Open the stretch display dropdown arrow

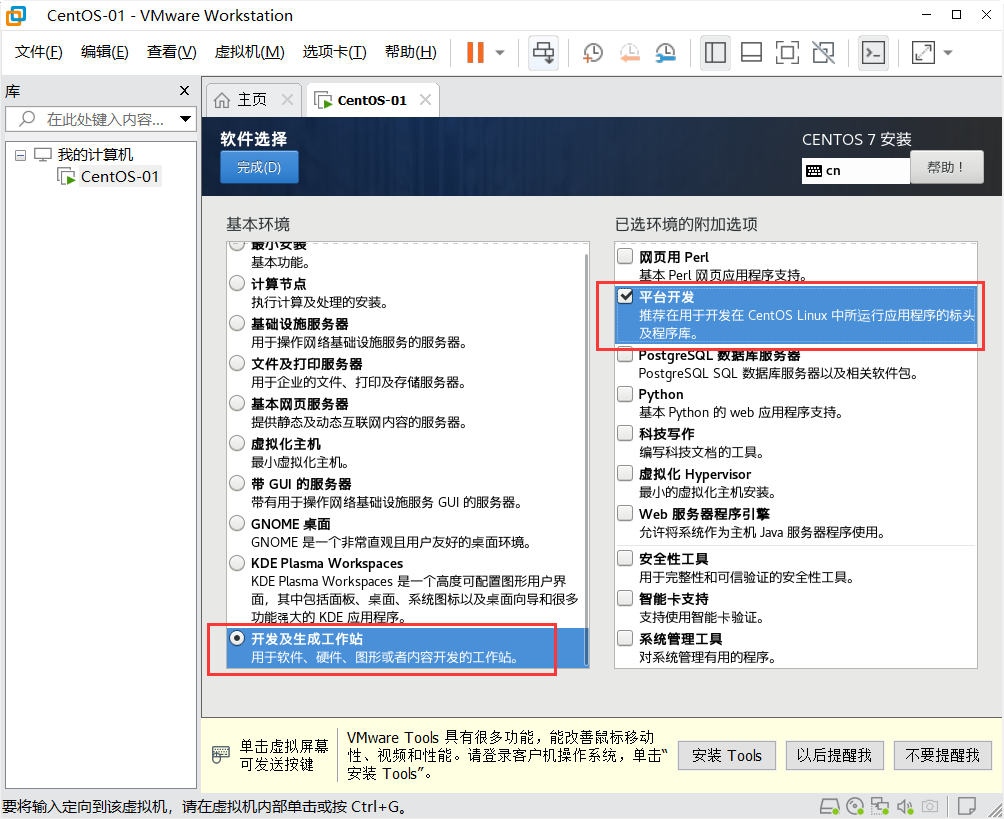pos(948,53)
